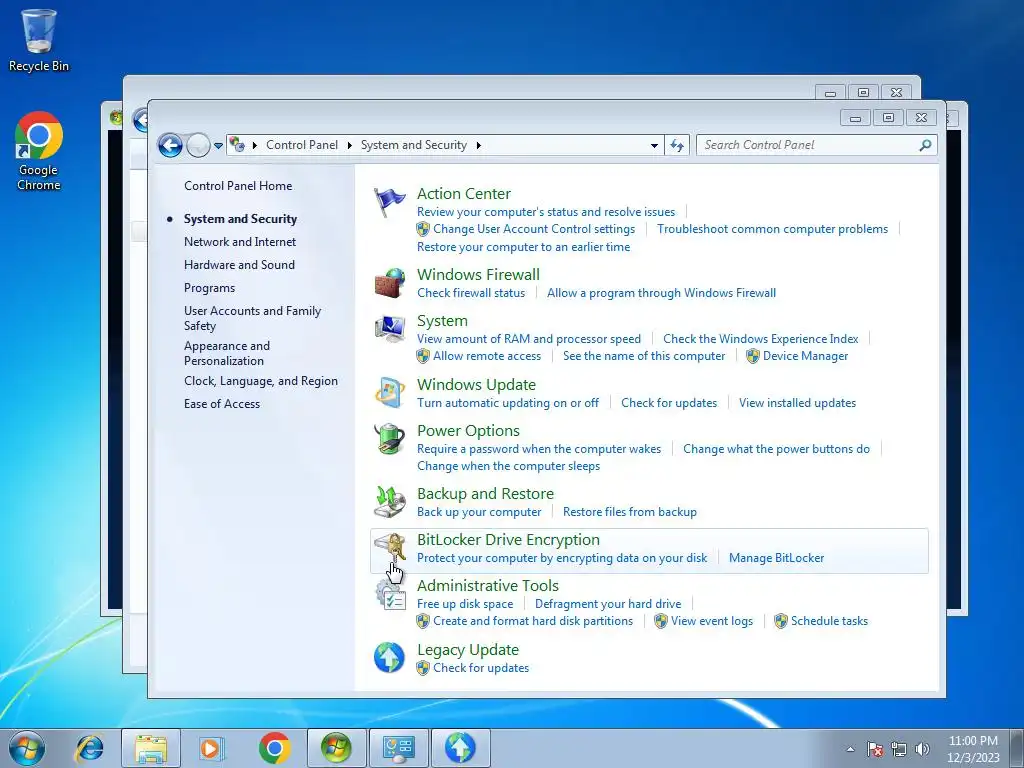The height and width of the screenshot is (768, 1024).
Task: Open Restore files from backup
Action: tap(630, 512)
